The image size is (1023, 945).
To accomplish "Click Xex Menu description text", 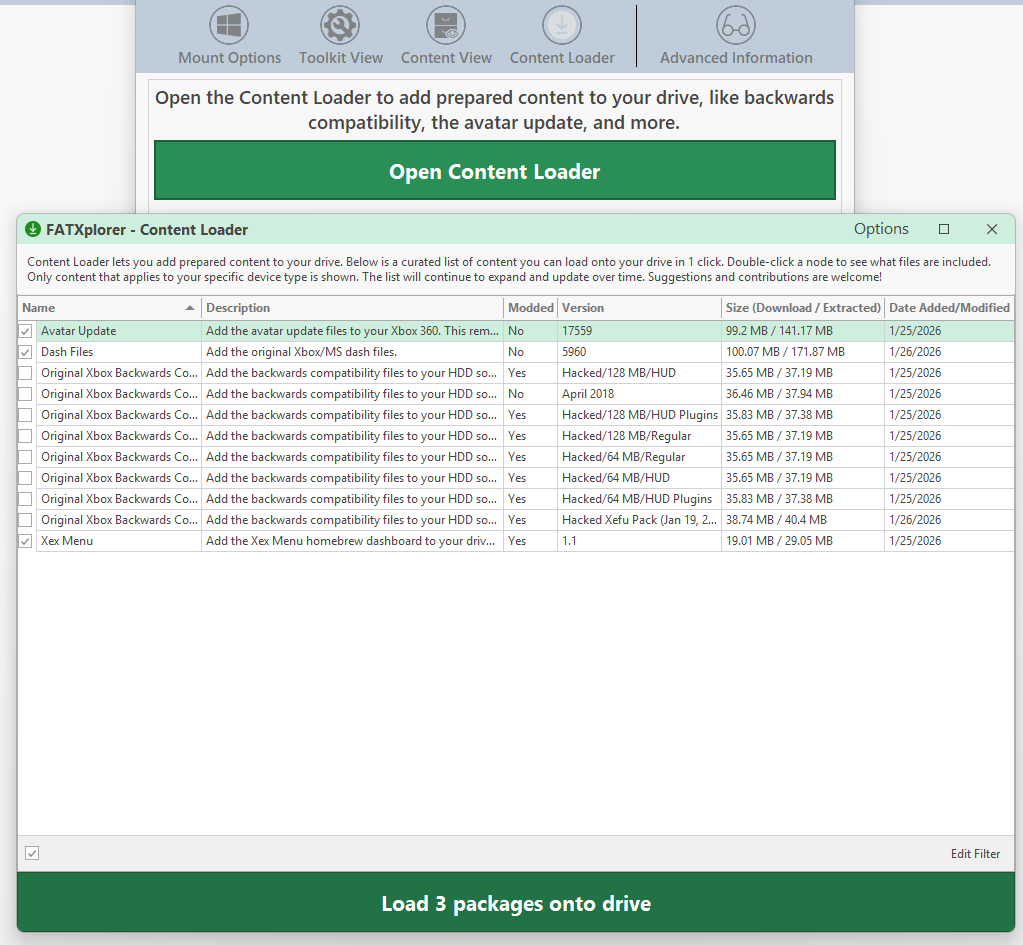I will coord(350,541).
